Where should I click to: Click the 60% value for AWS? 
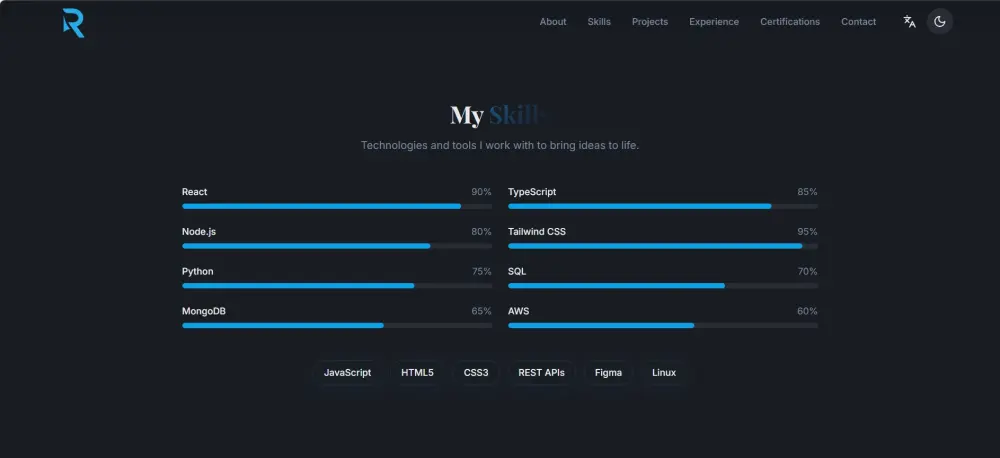coord(807,311)
